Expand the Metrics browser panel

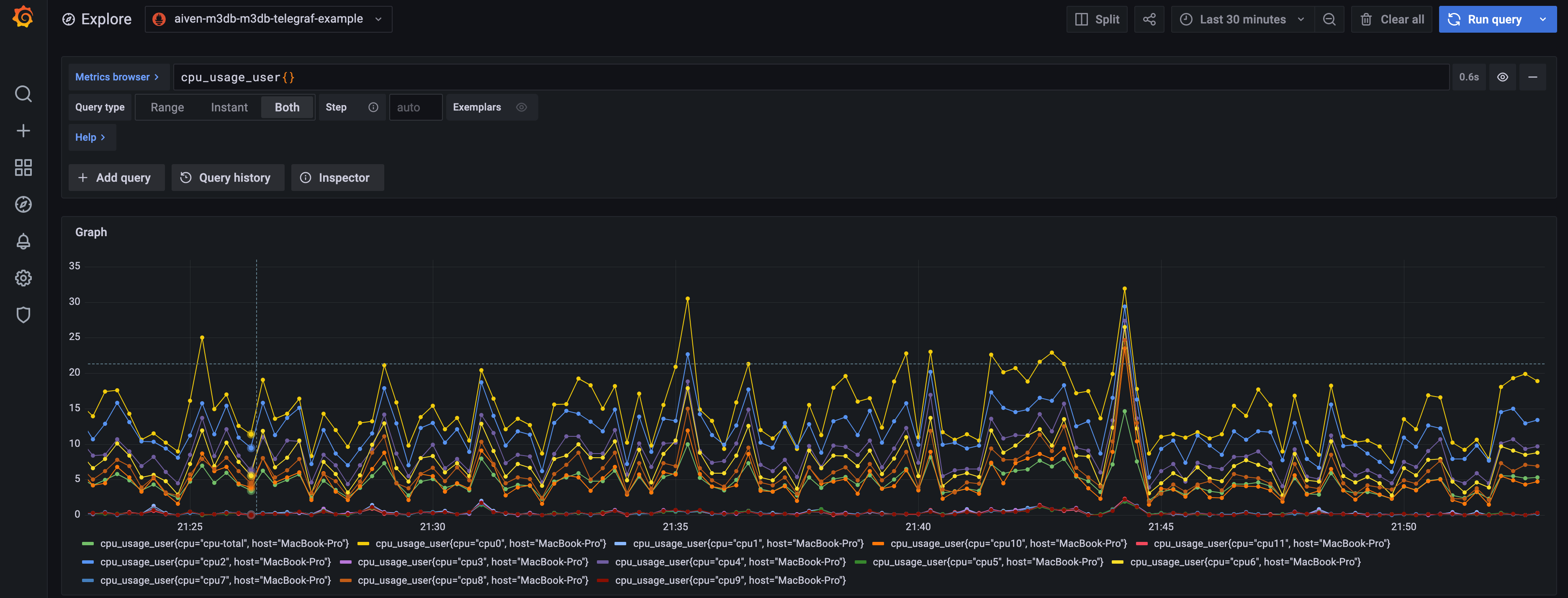point(117,77)
